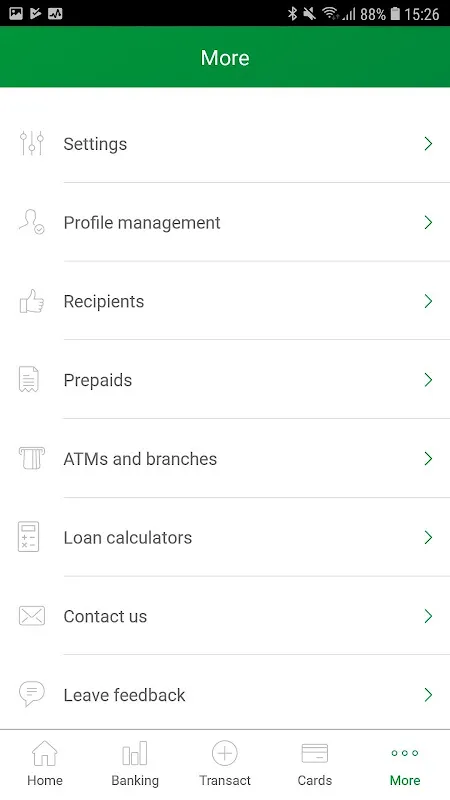Tap the Leave feedback speech bubble icon

tap(32, 694)
